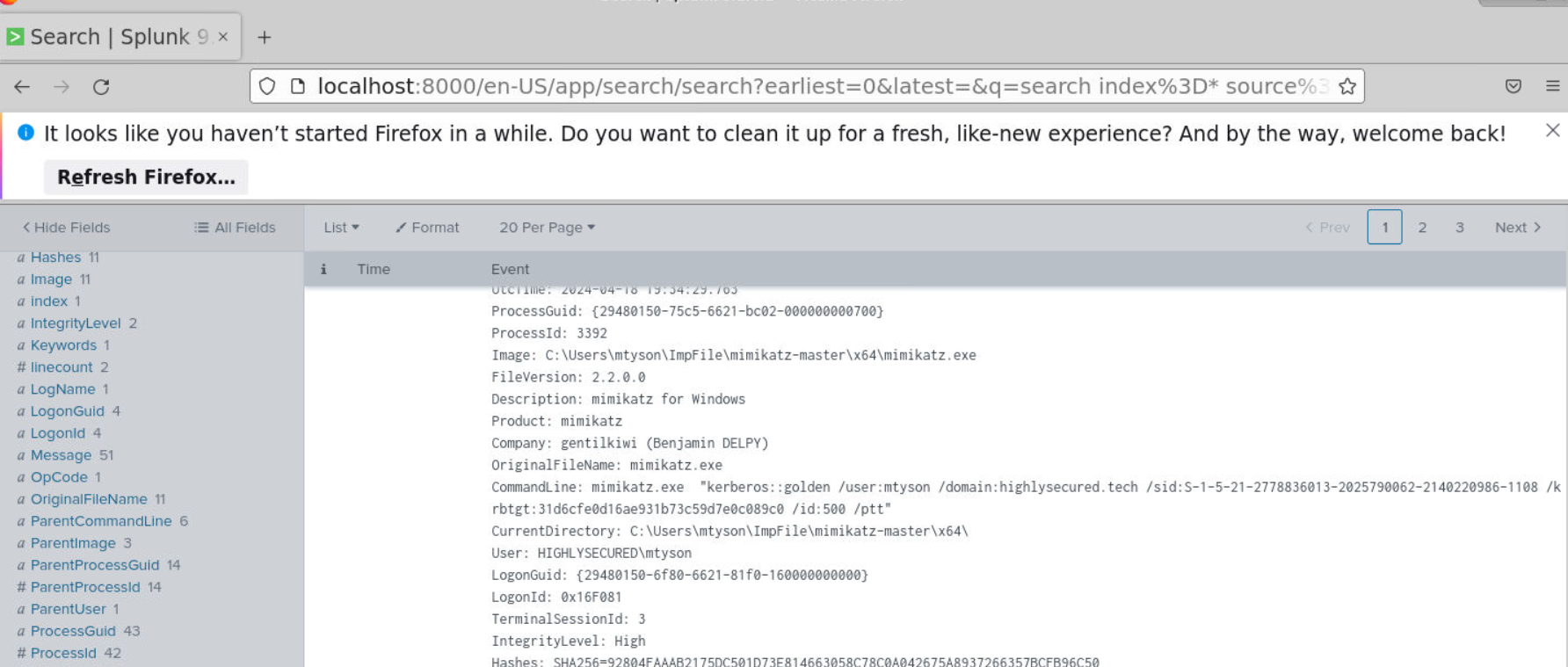The image size is (1568, 667).
Task: Open a new browser tab
Action: coord(264,37)
